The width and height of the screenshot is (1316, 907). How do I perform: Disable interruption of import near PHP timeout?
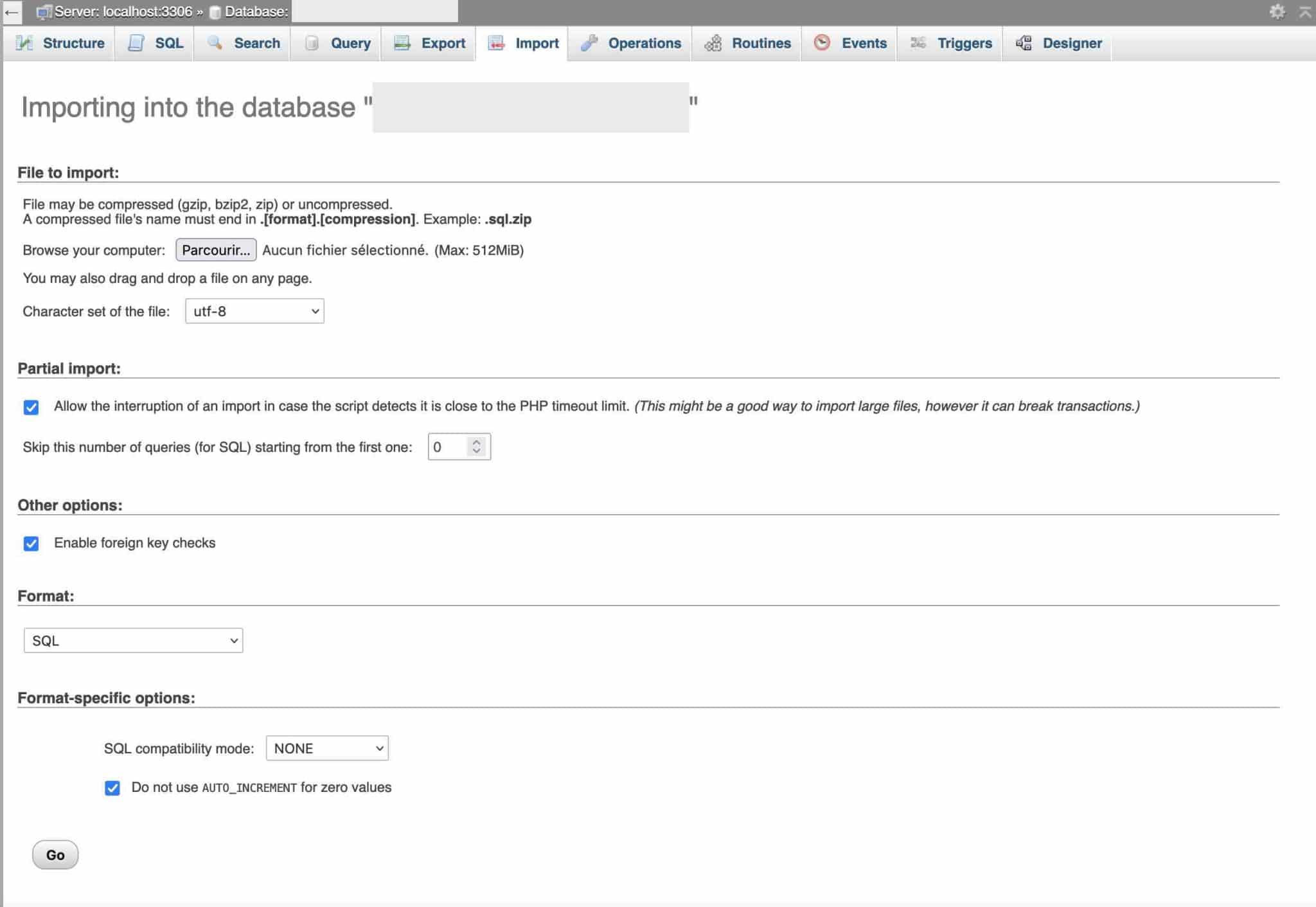31,406
